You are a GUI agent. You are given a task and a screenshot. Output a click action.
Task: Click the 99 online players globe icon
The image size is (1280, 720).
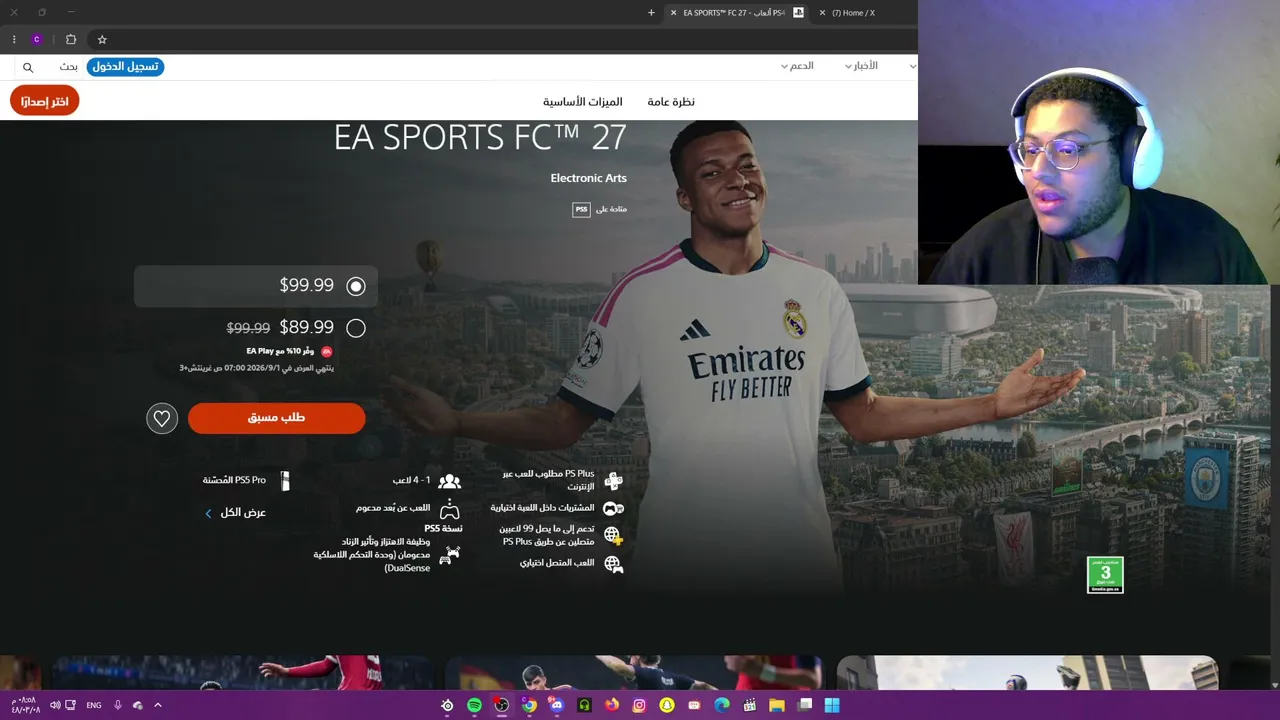(x=613, y=535)
